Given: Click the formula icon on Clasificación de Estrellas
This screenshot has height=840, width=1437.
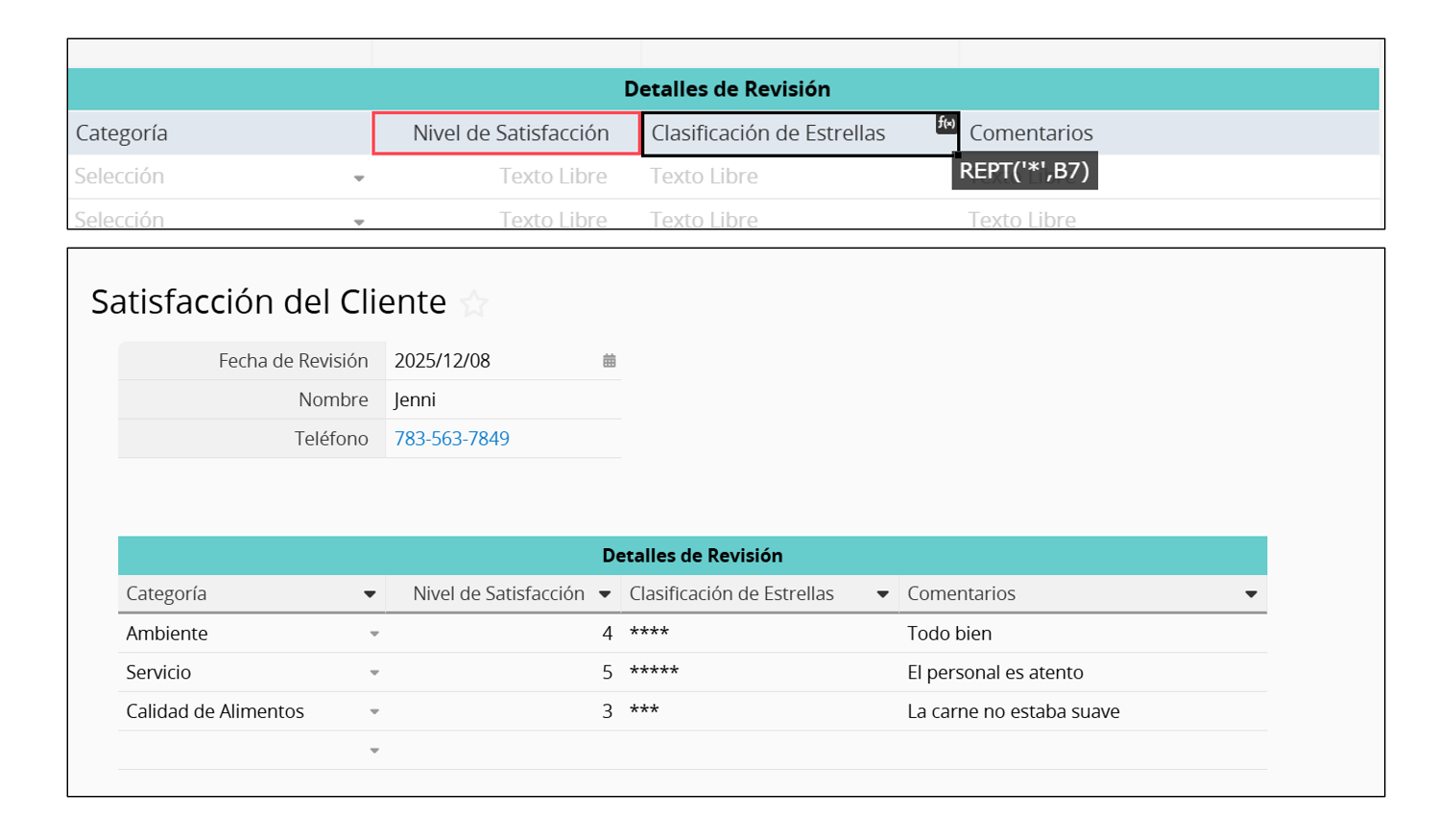Looking at the screenshot, I should (946, 123).
